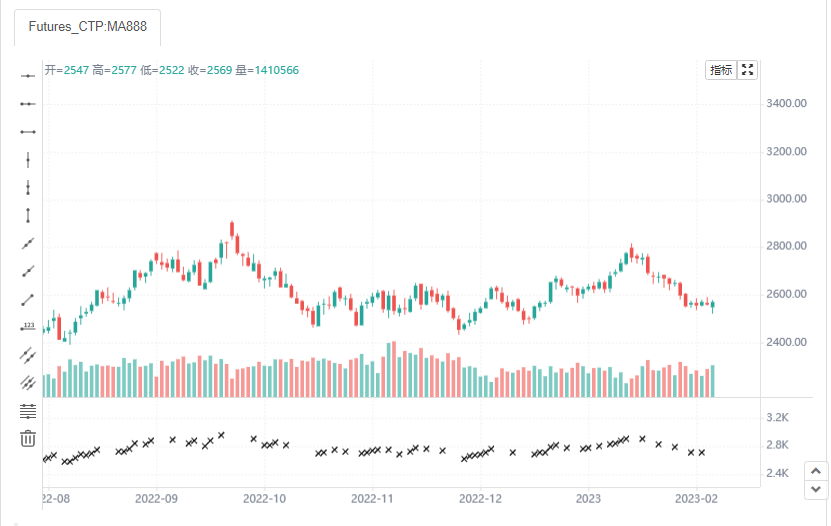Viewport: 831px width, 526px height.
Task: Select the Fibonacci horizontal levels tool
Action: [x=28, y=411]
